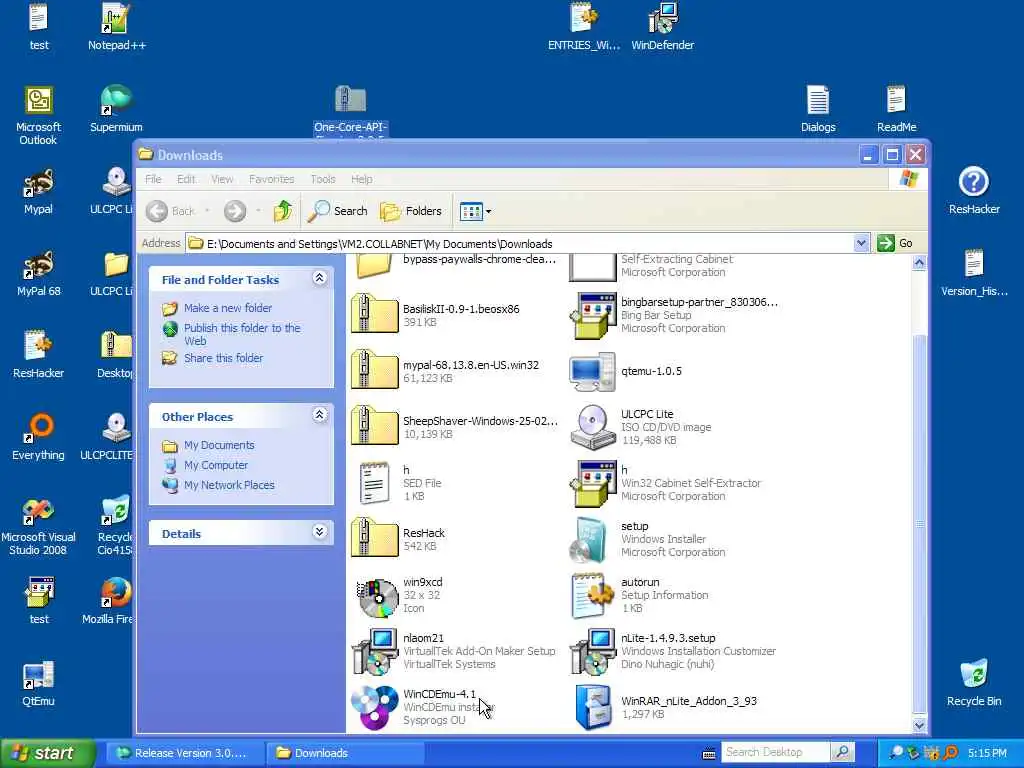Select the mypal-68.13.8.en-US.win32 archive

click(x=445, y=371)
